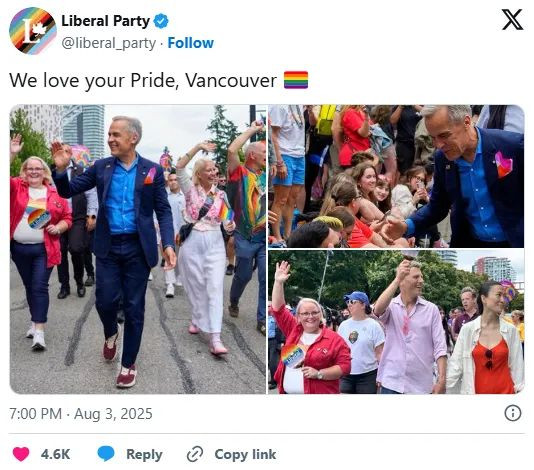
Task: Follow the Liberal Party account
Action: point(191,43)
